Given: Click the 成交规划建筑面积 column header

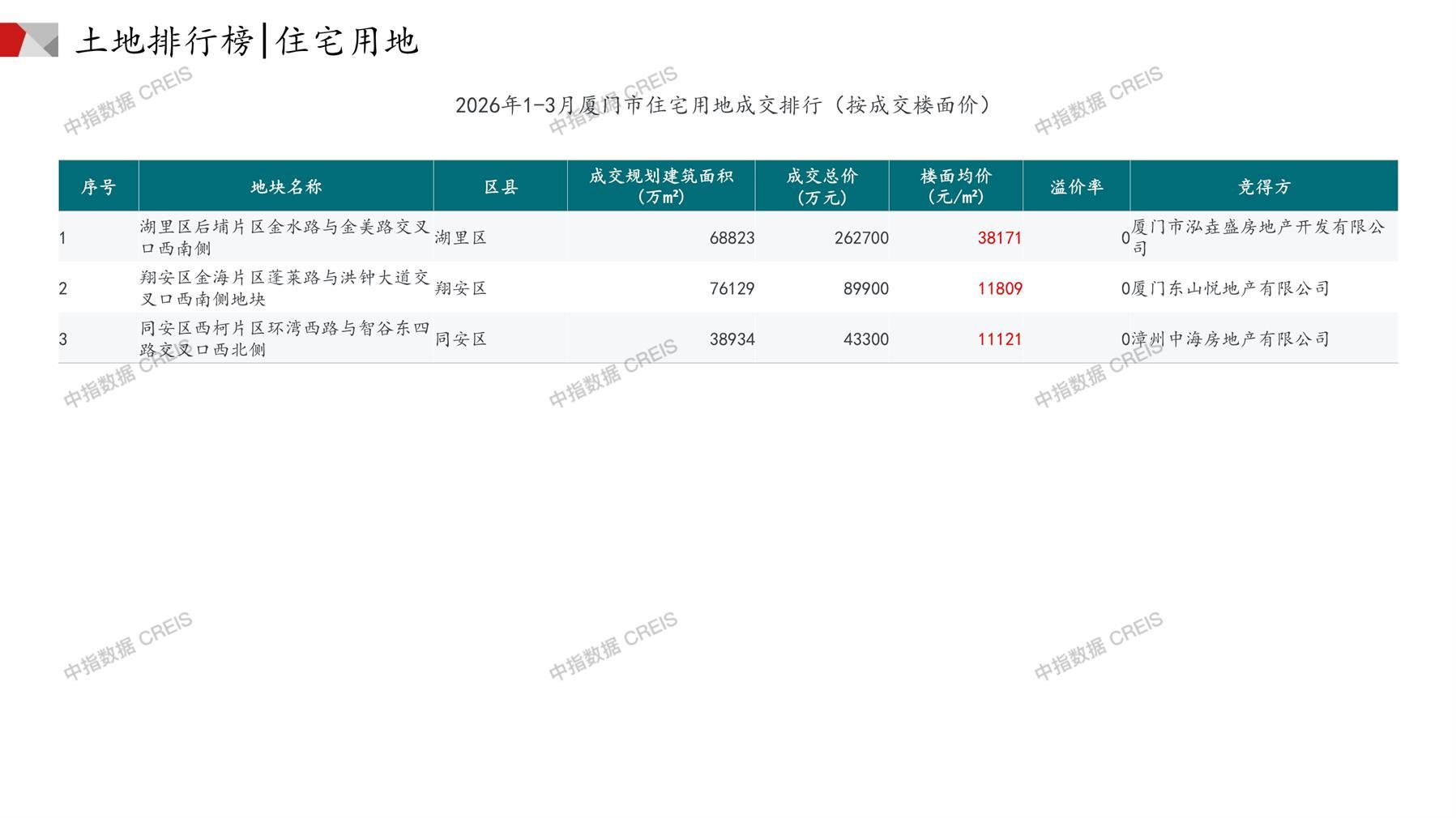Looking at the screenshot, I should [661, 186].
